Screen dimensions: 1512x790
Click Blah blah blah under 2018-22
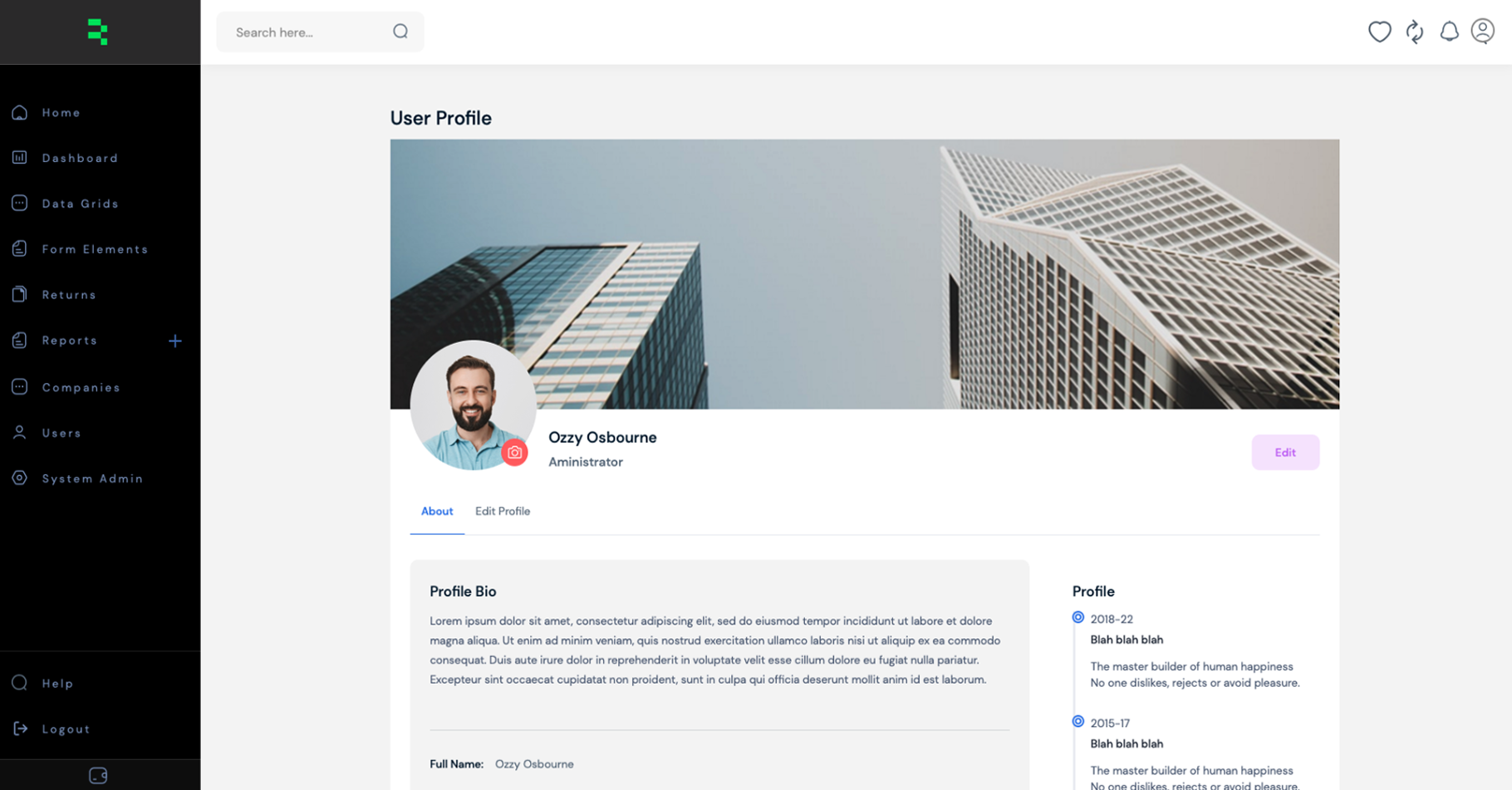point(1127,640)
